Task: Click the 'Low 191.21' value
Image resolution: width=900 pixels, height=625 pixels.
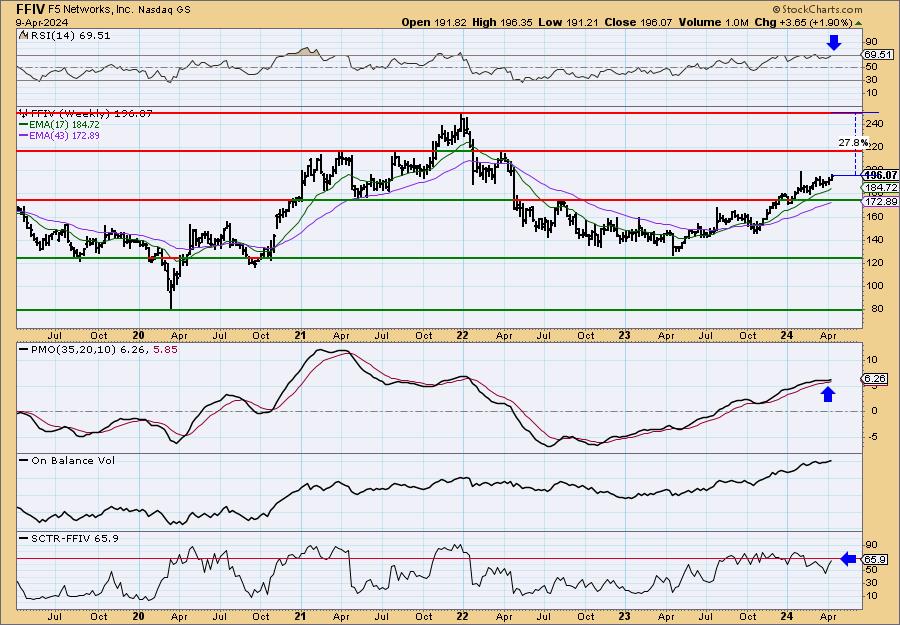Action: [x=569, y=22]
